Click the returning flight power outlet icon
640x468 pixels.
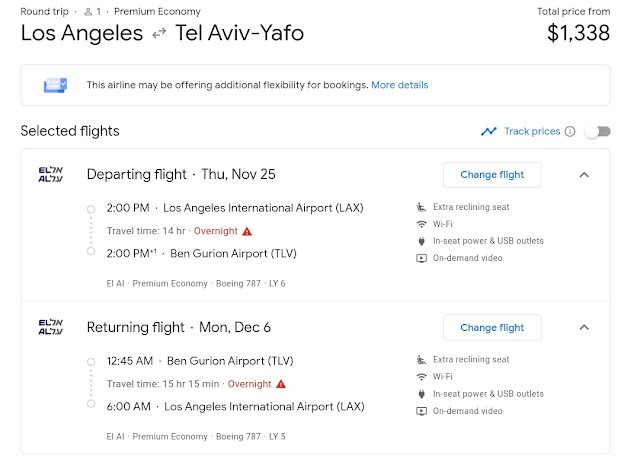421,394
